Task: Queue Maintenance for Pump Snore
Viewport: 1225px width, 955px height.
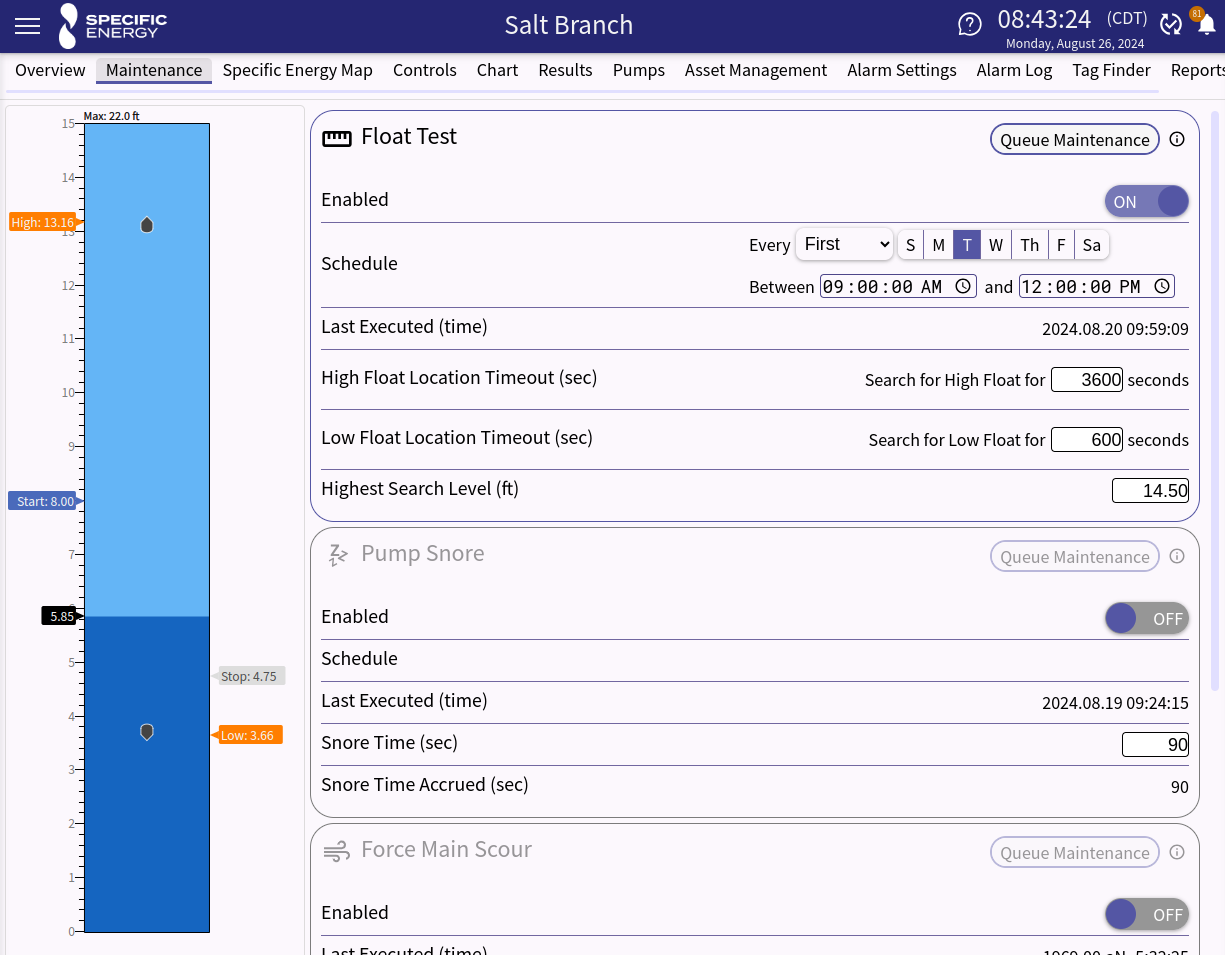Action: tap(1075, 556)
